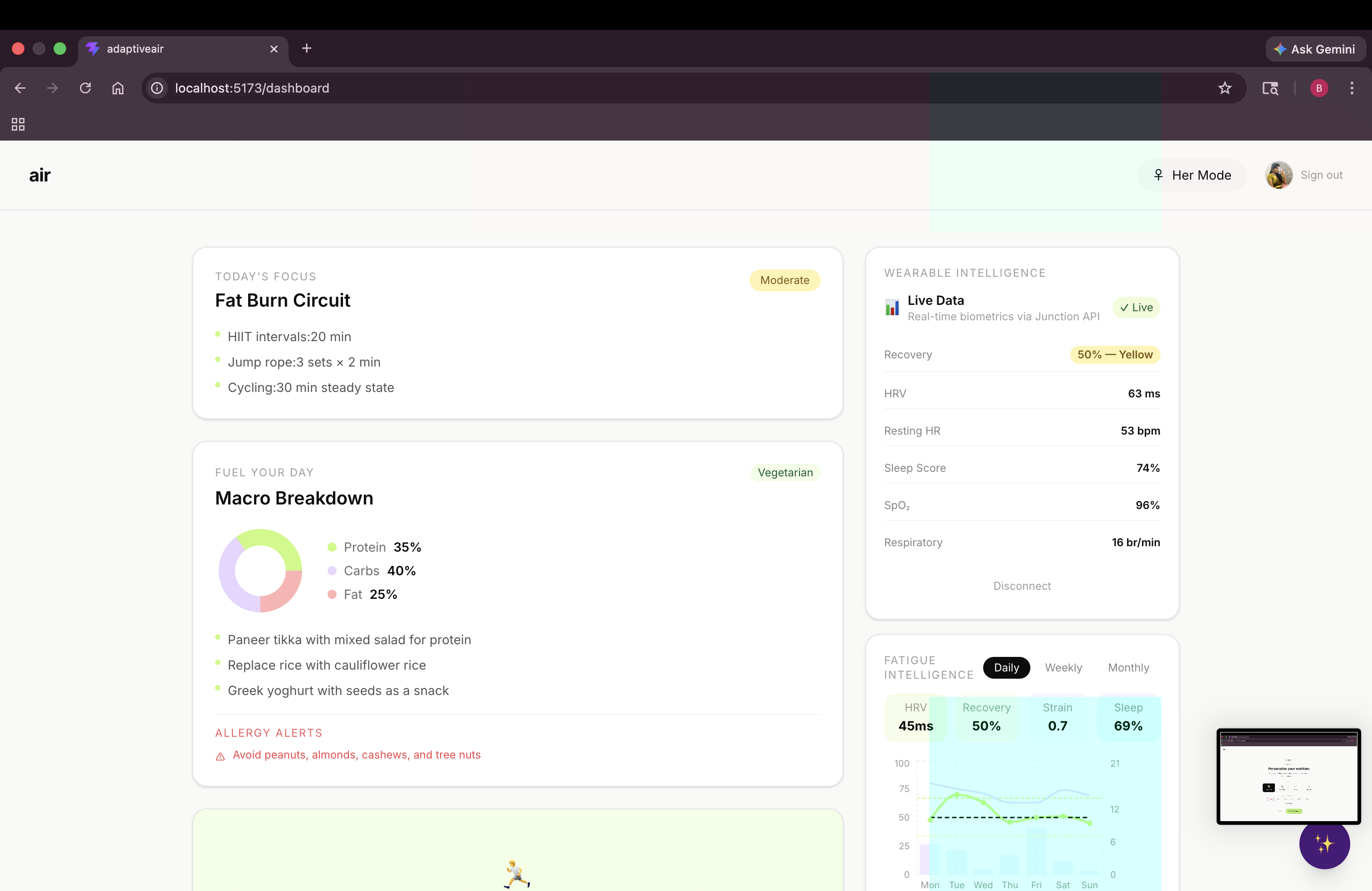This screenshot has width=1372, height=891.
Task: Open Chrome three-dot menu
Action: tap(1351, 88)
